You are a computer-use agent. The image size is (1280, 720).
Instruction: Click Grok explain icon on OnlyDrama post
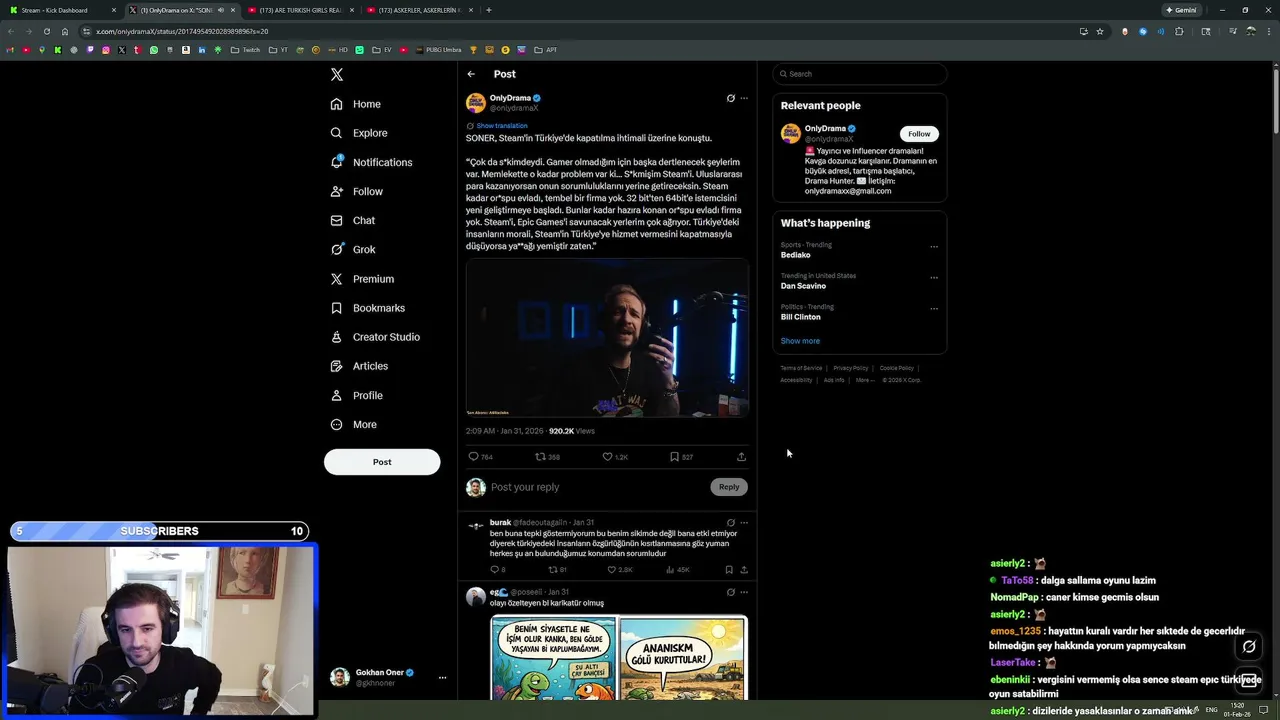(731, 98)
